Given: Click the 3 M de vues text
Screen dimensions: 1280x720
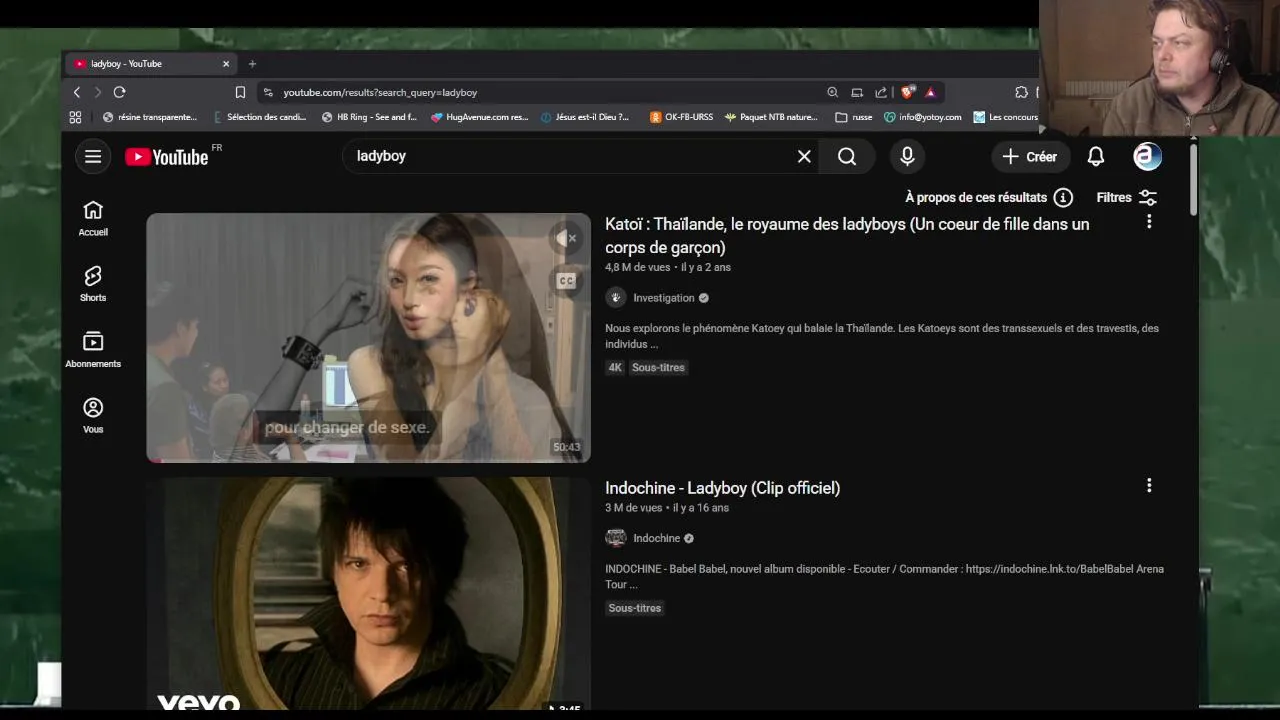Looking at the screenshot, I should [x=633, y=508].
